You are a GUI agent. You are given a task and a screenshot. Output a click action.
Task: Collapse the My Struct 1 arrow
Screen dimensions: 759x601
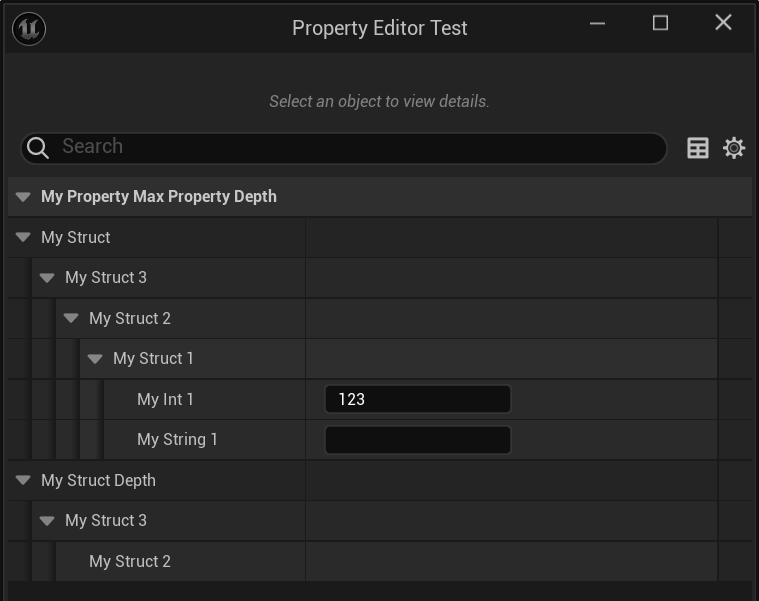(x=95, y=359)
